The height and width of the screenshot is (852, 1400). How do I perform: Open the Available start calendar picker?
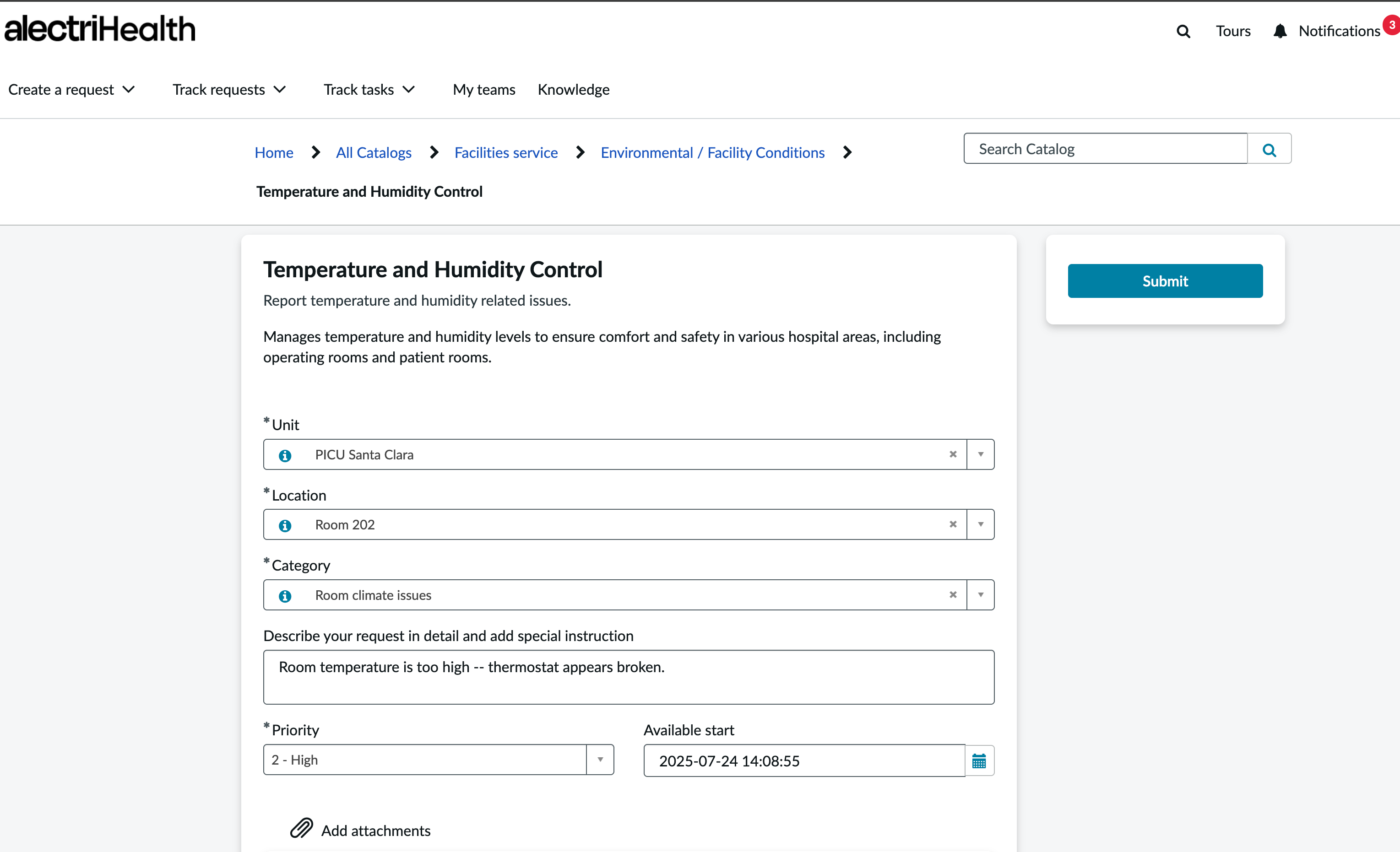point(979,761)
